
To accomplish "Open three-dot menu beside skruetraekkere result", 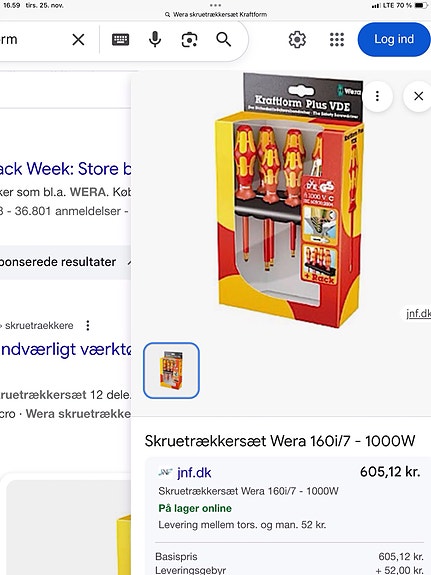I will (x=88, y=325).
